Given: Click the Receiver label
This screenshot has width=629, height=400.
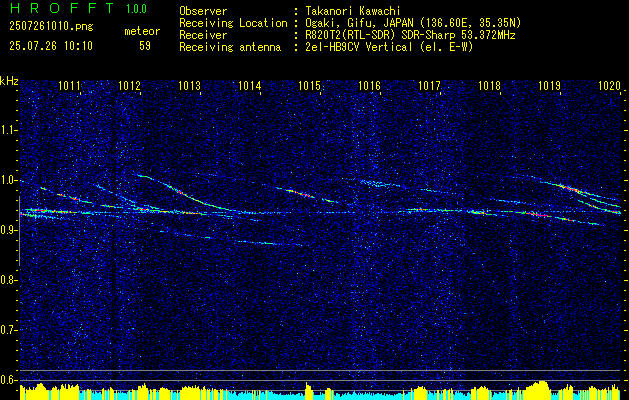Looking at the screenshot, I should point(203,35).
